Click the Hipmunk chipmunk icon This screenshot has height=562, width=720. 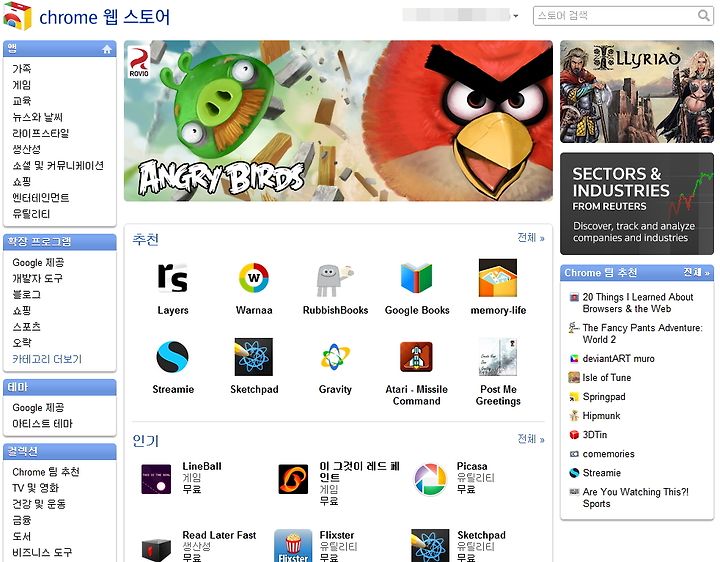(574, 416)
